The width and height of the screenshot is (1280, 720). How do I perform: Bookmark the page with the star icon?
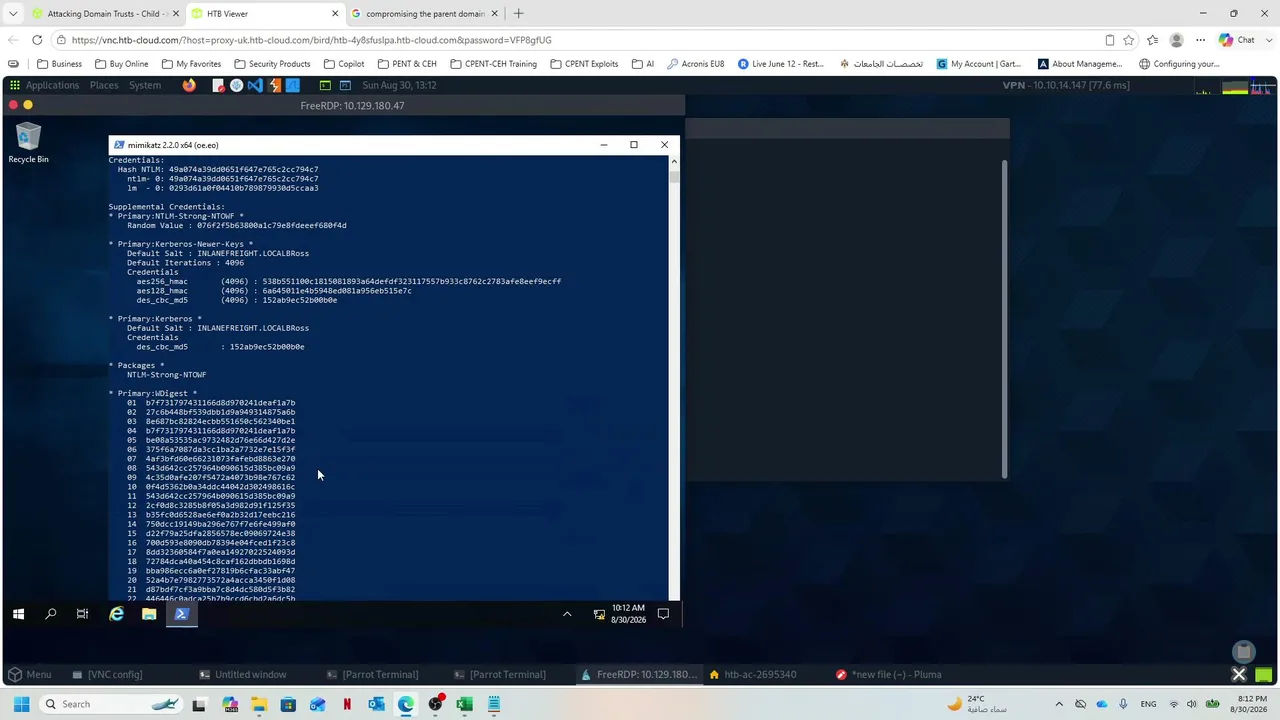tap(1129, 40)
